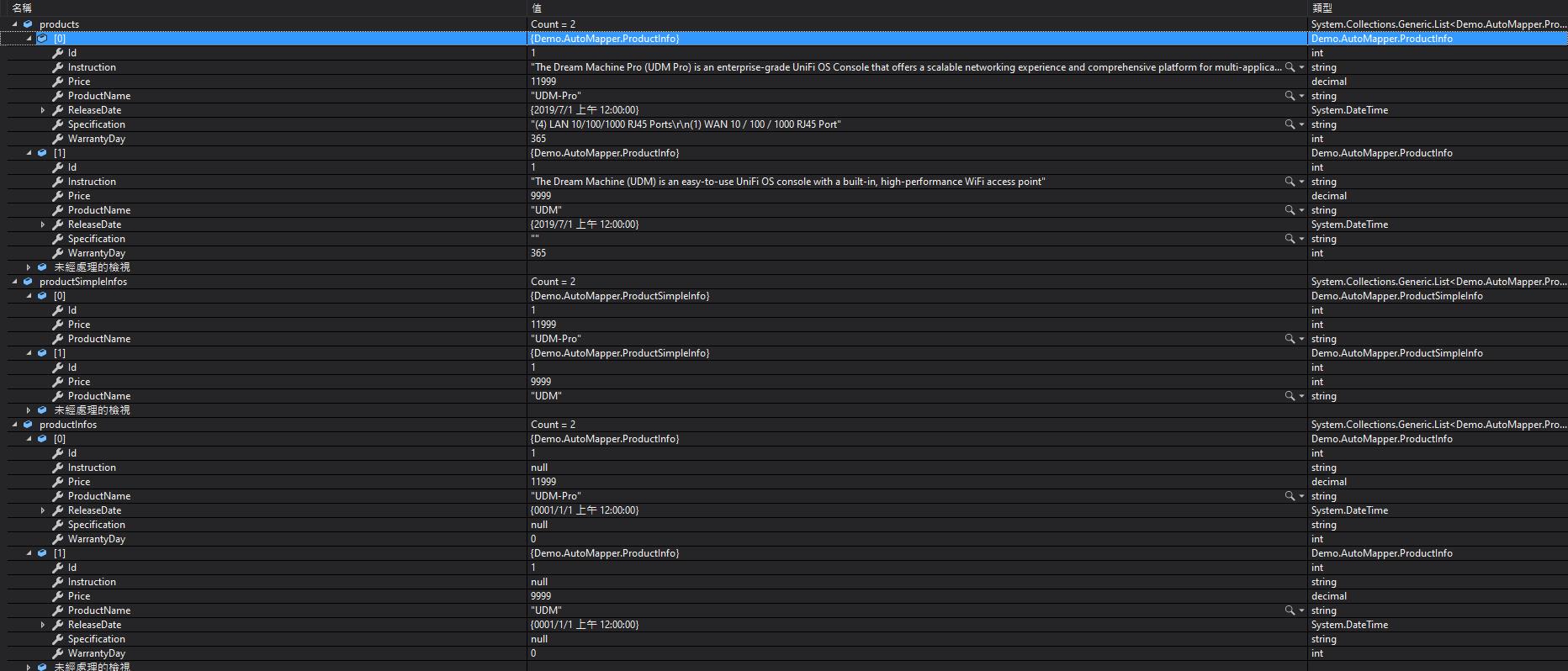This screenshot has width=1568, height=671.
Task: Open text visualizer magnifier for products[0] Instruction
Action: pyautogui.click(x=1290, y=67)
